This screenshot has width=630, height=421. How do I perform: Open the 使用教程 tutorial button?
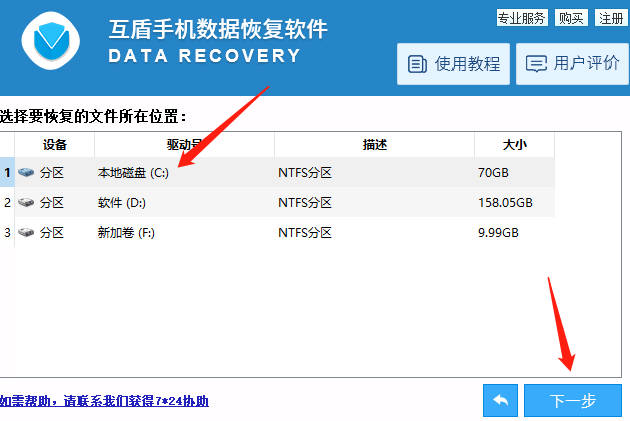click(x=453, y=64)
